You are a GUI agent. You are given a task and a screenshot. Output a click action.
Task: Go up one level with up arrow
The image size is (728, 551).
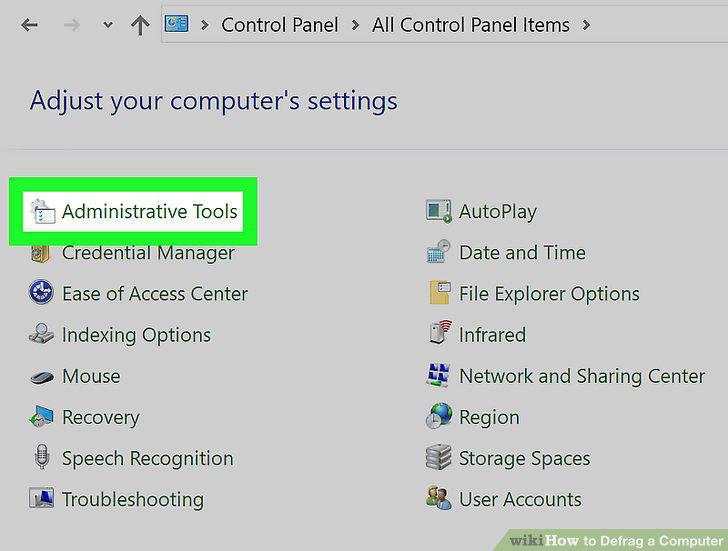(x=140, y=25)
